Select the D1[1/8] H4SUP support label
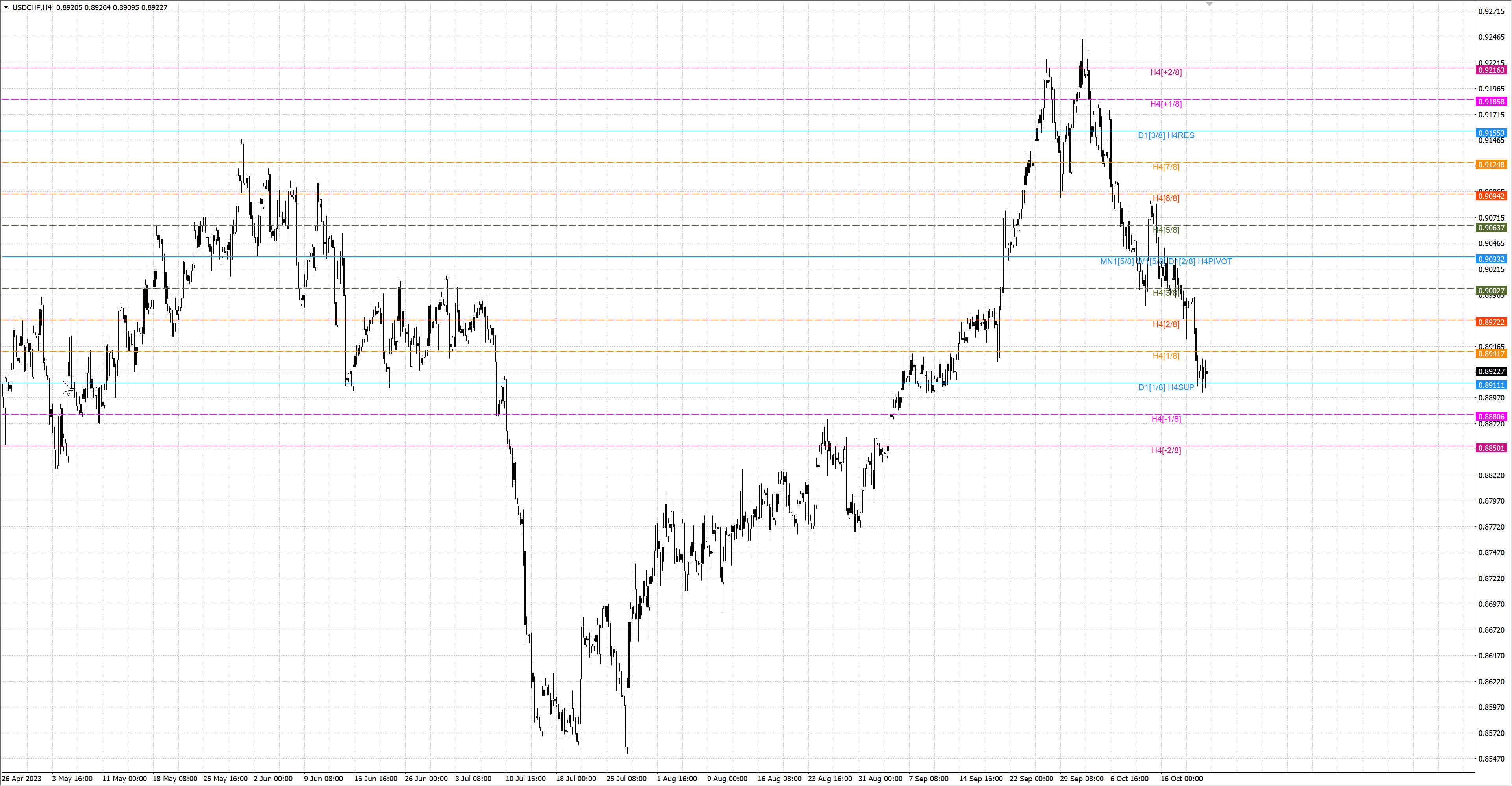Screen dimensions: 1512x786 [1165, 387]
